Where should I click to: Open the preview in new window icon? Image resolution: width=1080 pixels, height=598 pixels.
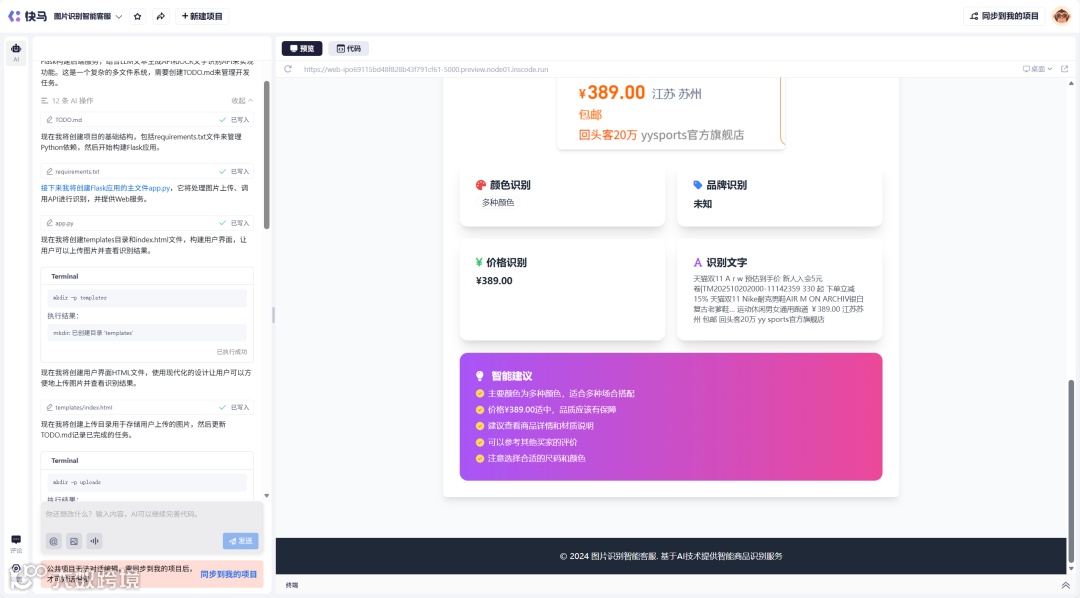tap(1065, 69)
